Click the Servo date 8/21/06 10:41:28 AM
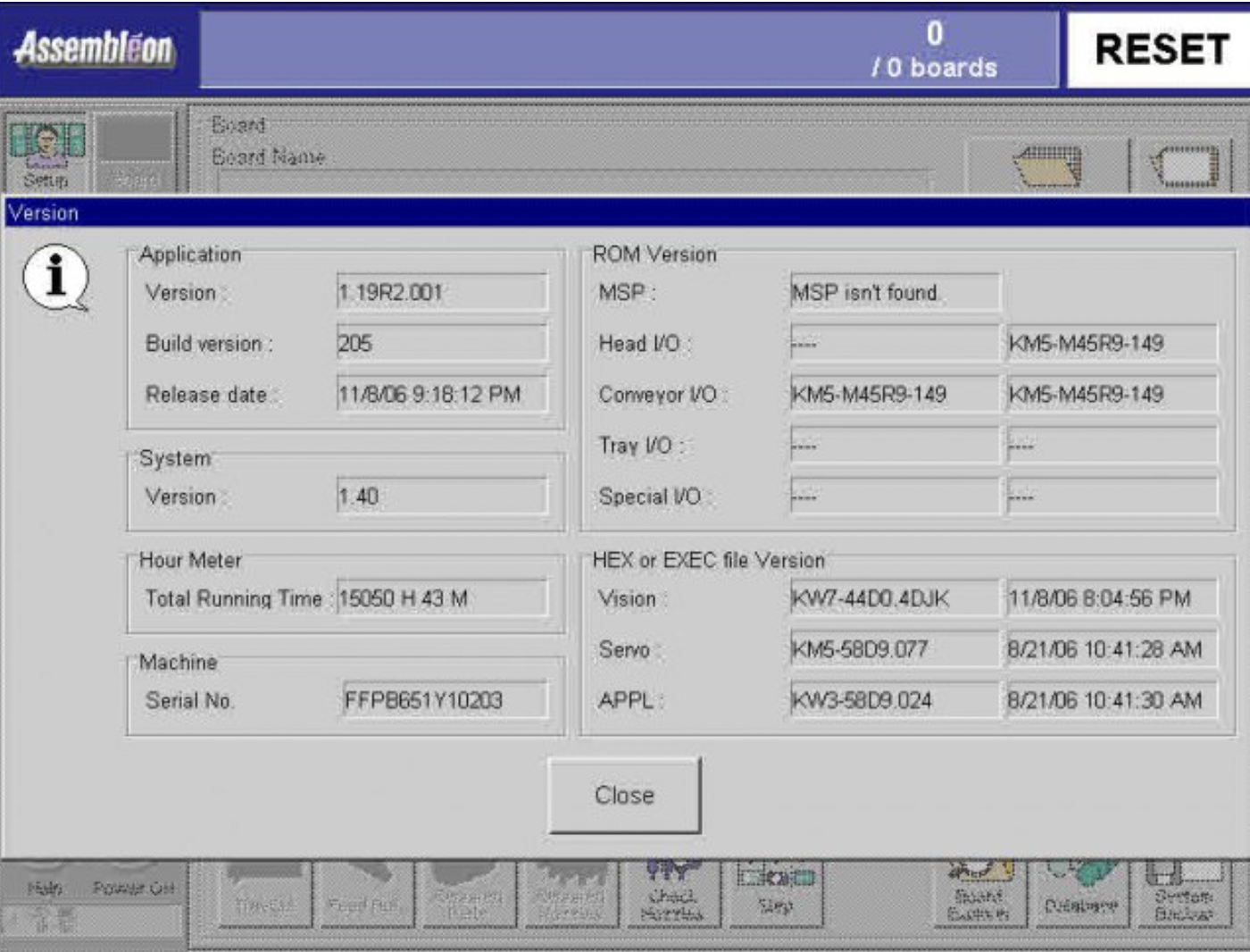Screen dimensions: 1250x952 (x=1112, y=648)
